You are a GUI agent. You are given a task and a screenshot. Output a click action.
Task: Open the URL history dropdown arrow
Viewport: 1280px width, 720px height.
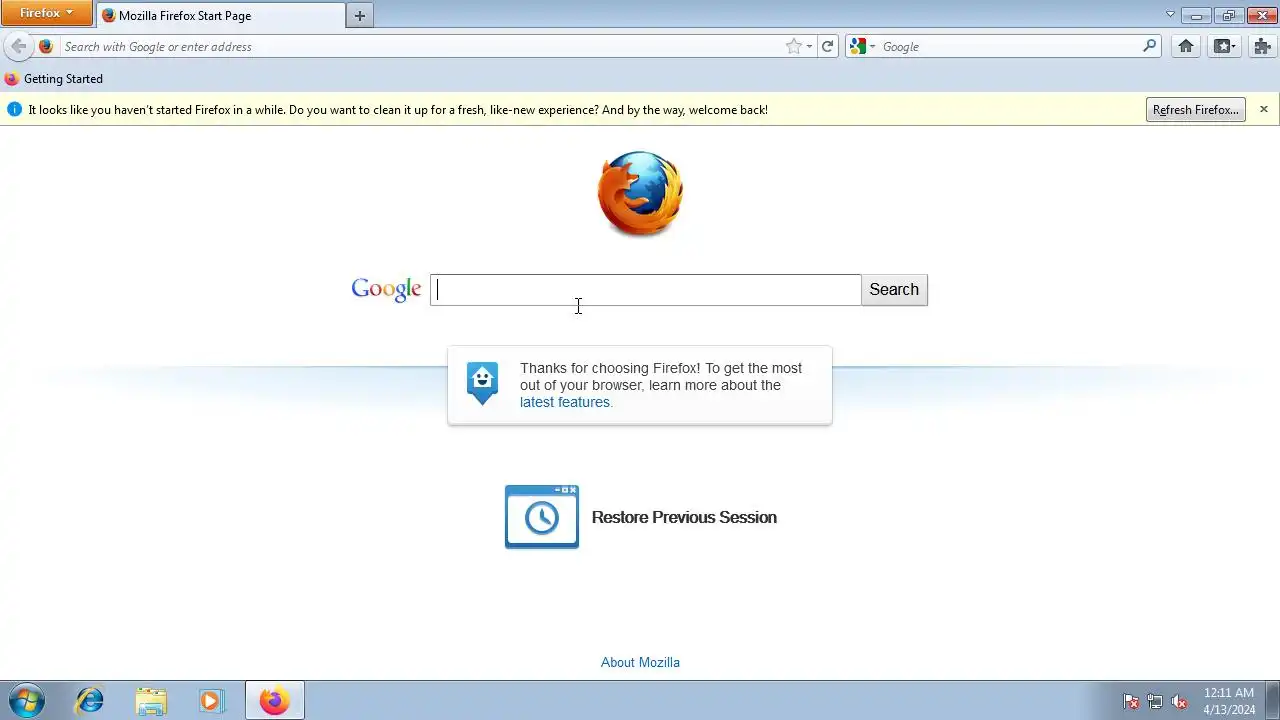pyautogui.click(x=809, y=46)
